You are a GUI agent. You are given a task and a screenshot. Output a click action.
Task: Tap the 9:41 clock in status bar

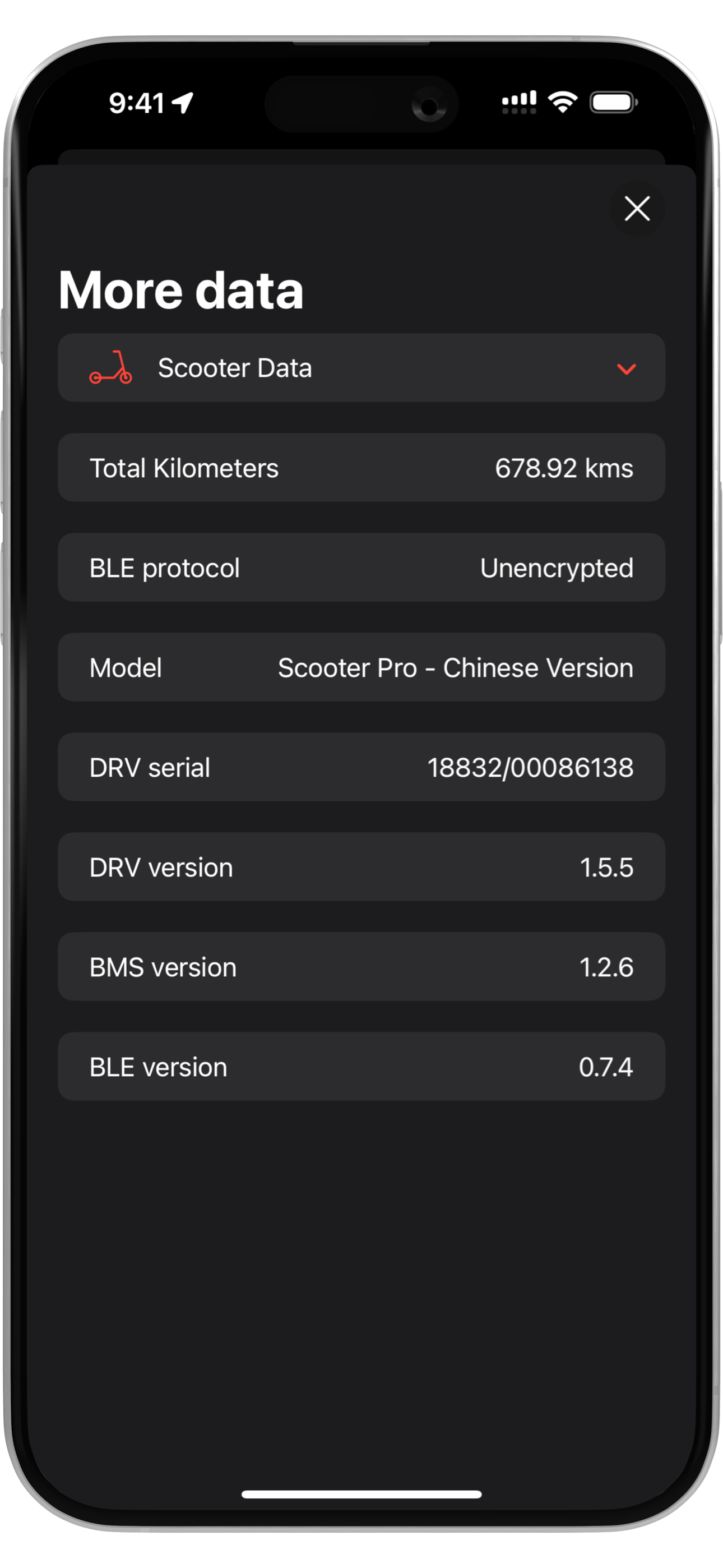137,103
